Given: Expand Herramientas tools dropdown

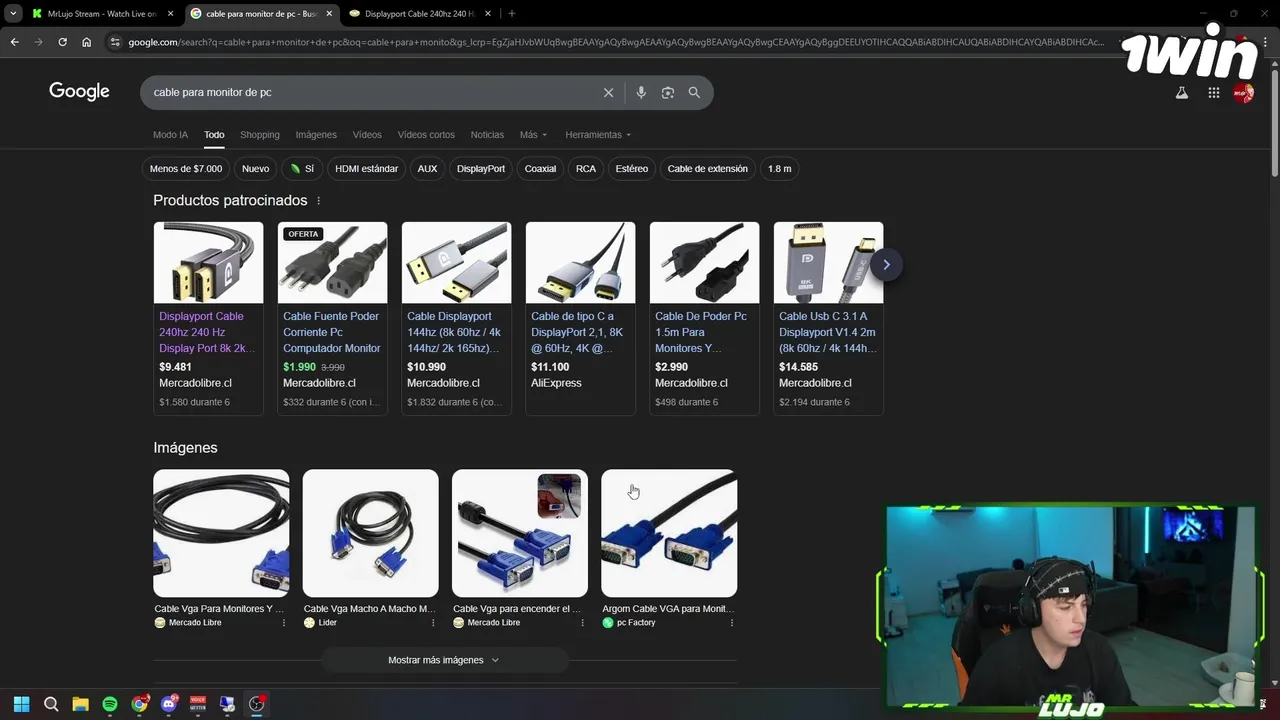Looking at the screenshot, I should (598, 134).
